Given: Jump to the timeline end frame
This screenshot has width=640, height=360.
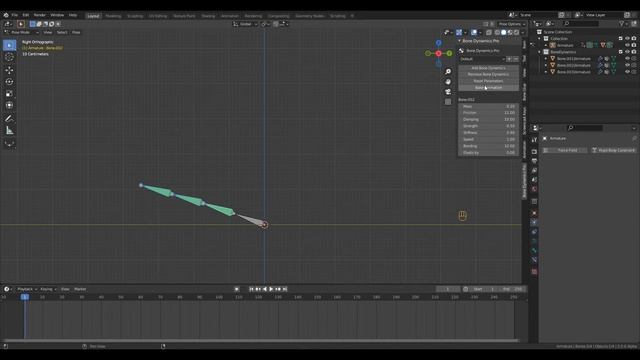Looking at the screenshot, I should tap(285, 289).
